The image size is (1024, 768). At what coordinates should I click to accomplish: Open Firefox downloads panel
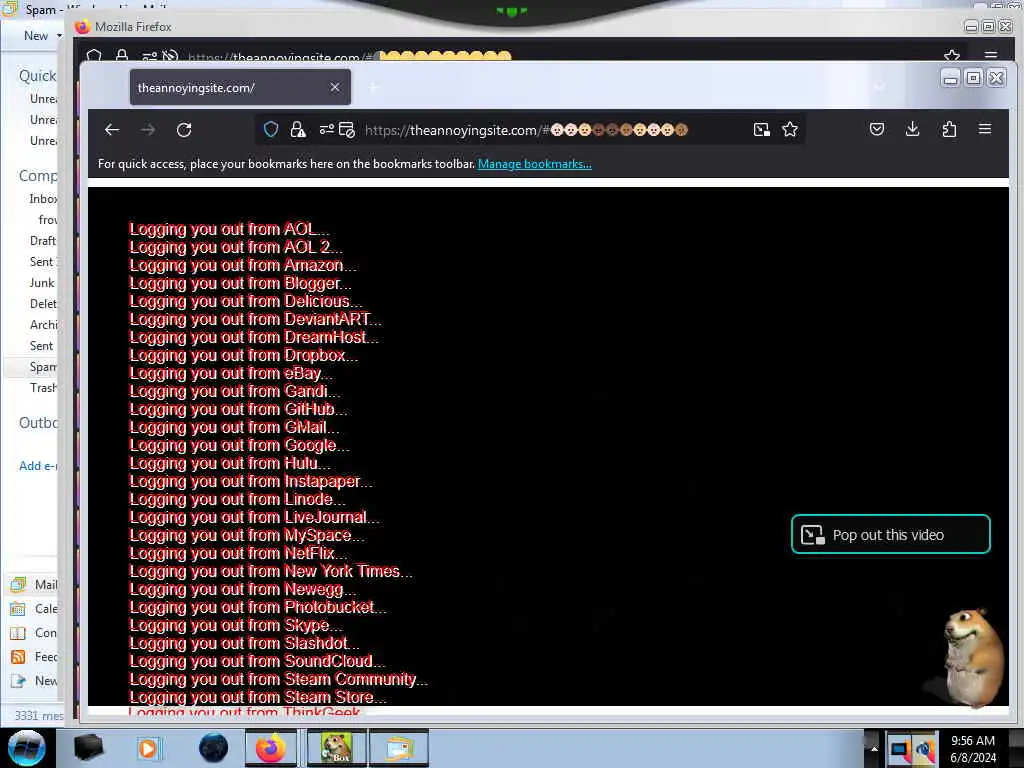tap(913, 129)
